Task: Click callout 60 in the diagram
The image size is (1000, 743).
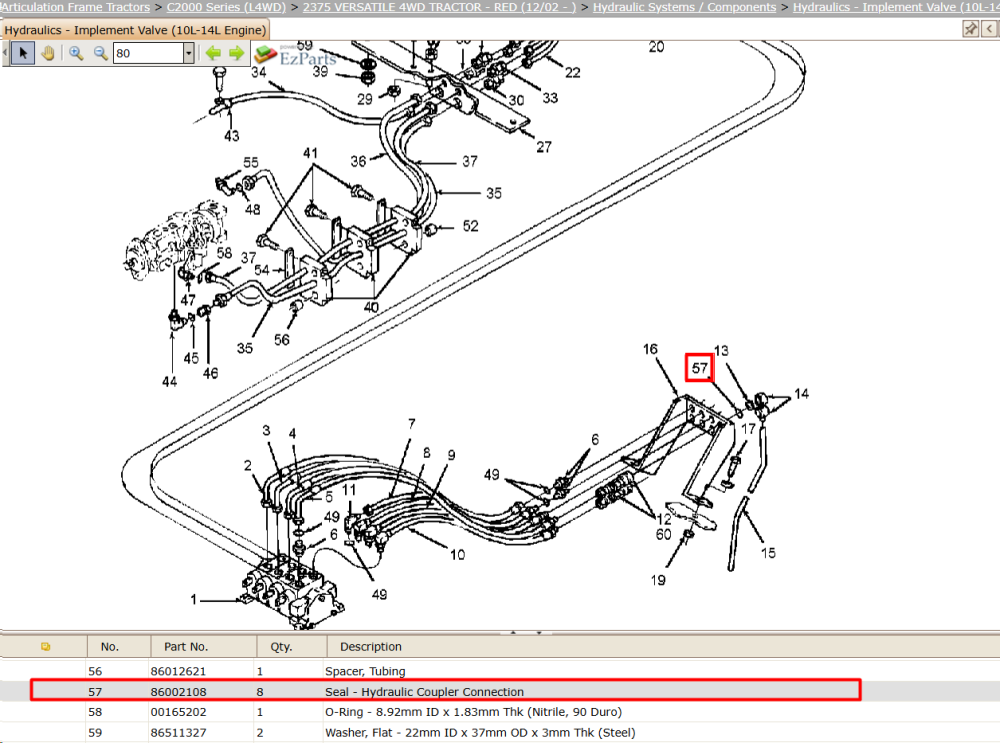Action: coord(663,534)
